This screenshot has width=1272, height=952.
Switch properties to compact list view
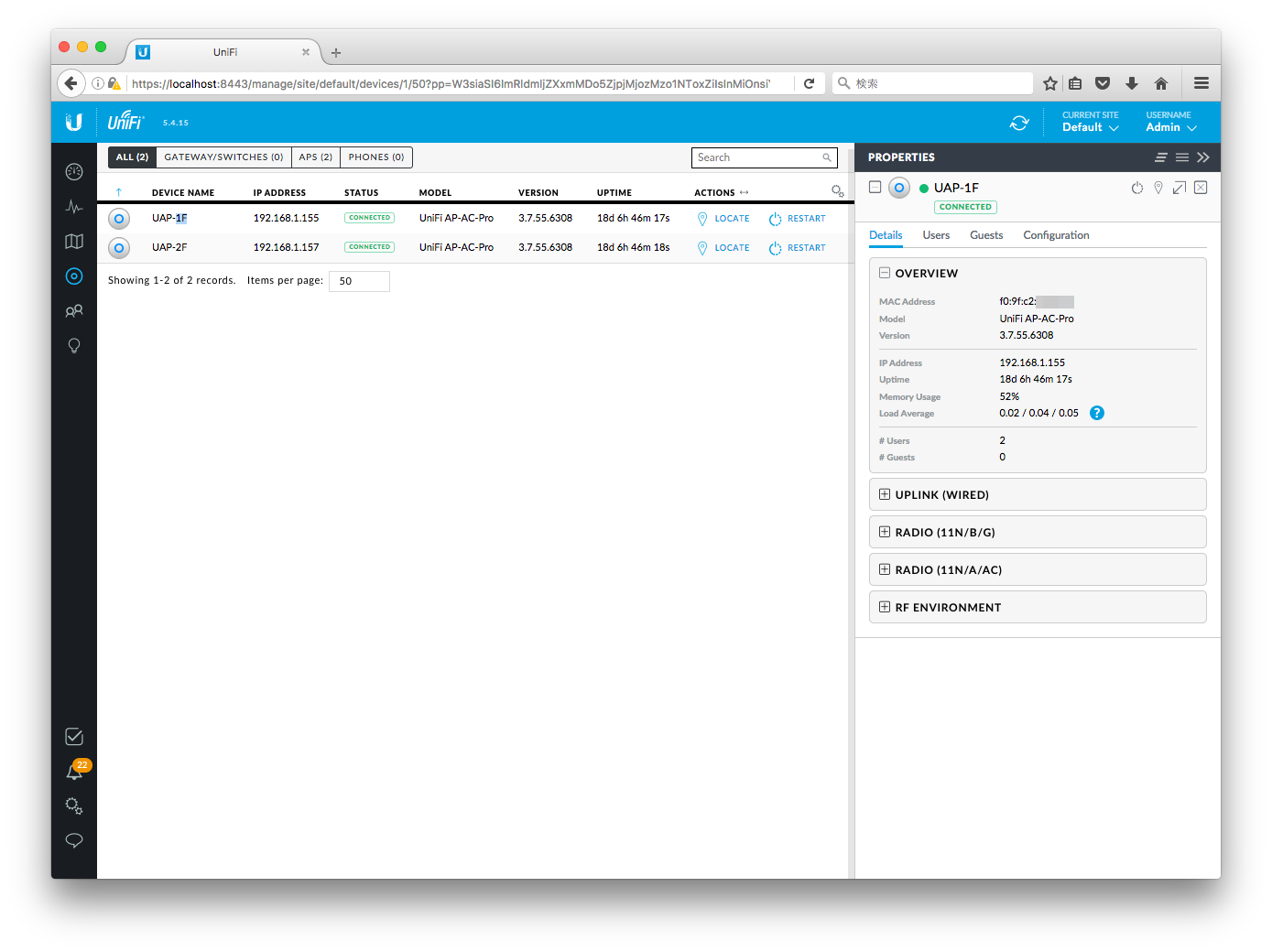(x=1161, y=157)
